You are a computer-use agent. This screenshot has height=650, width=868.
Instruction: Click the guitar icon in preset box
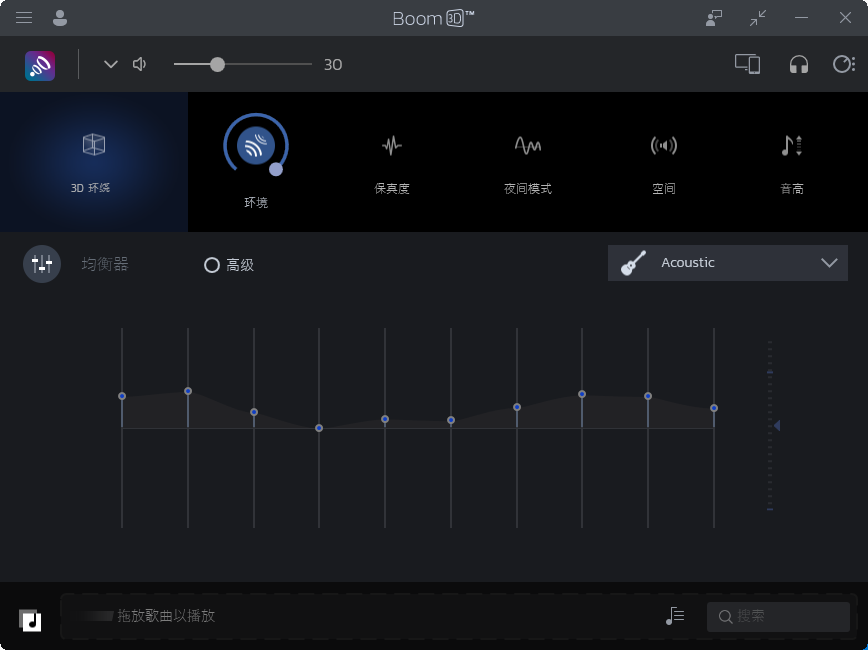(x=633, y=263)
